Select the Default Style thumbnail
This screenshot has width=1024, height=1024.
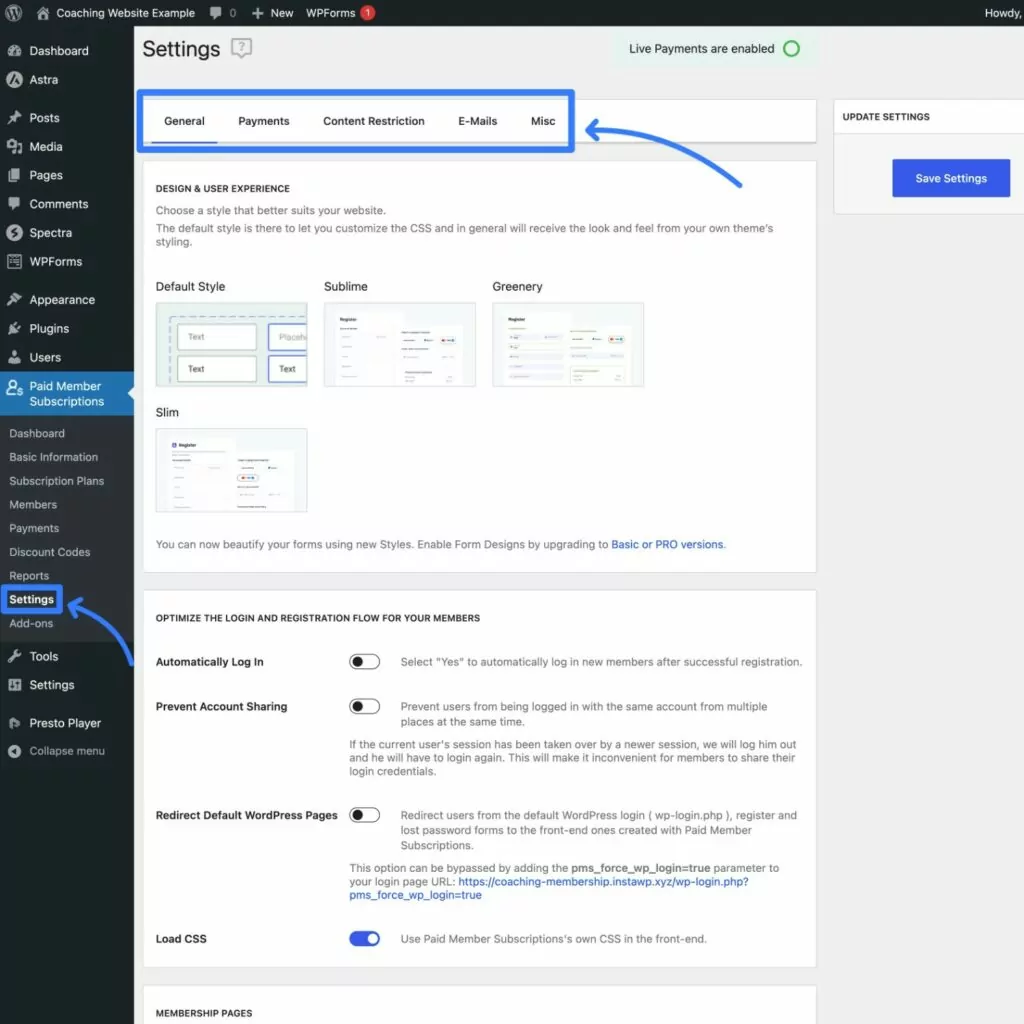pos(231,344)
